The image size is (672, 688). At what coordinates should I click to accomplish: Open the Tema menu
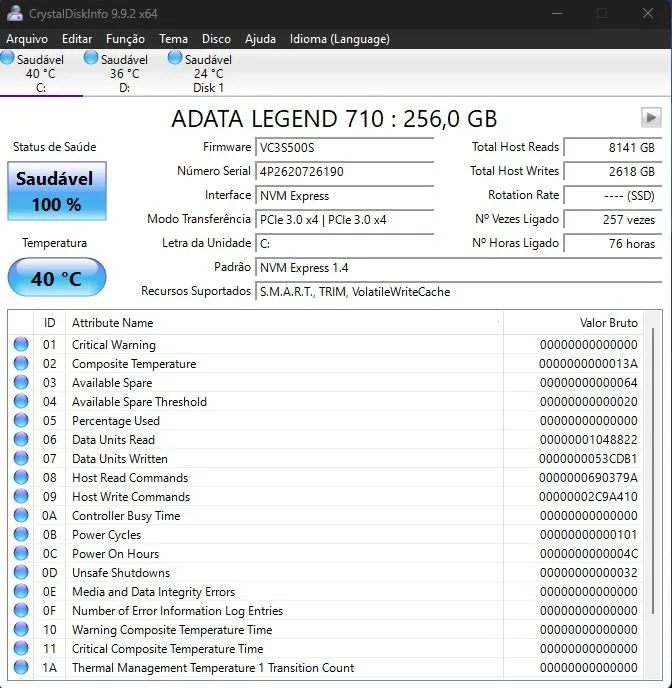pos(173,39)
